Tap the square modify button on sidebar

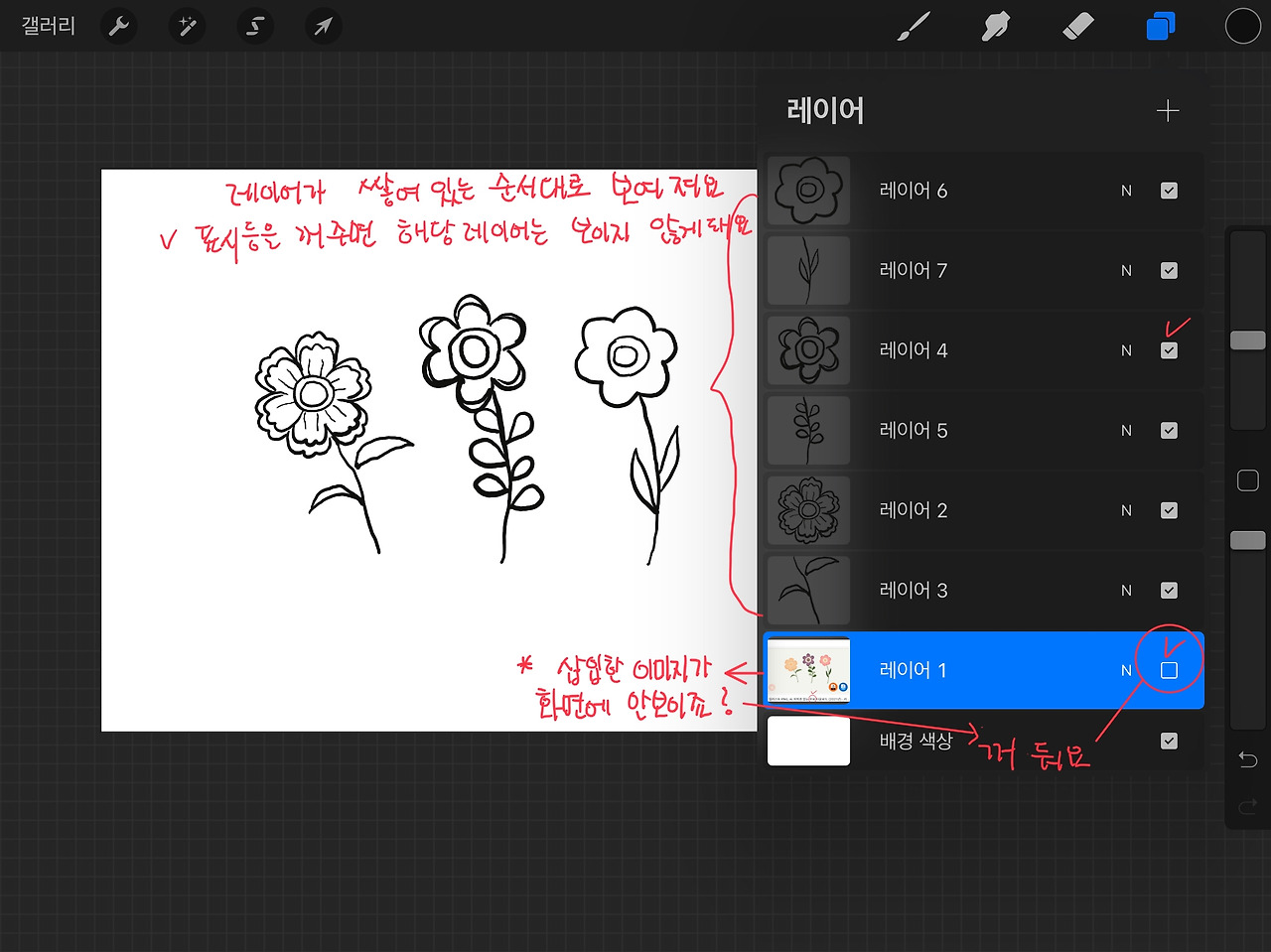pyautogui.click(x=1248, y=480)
